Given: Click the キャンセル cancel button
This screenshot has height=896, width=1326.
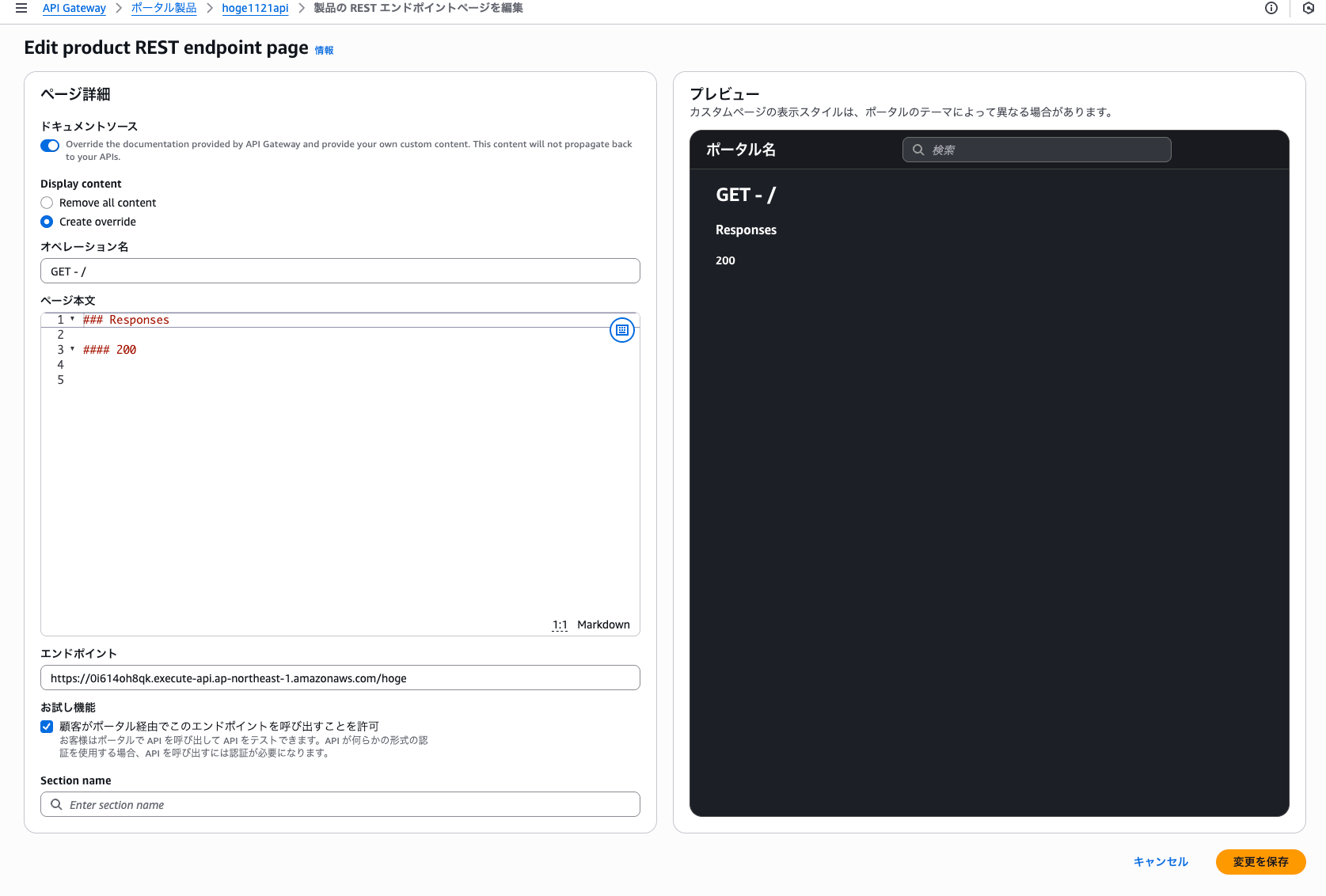Looking at the screenshot, I should [x=1161, y=861].
